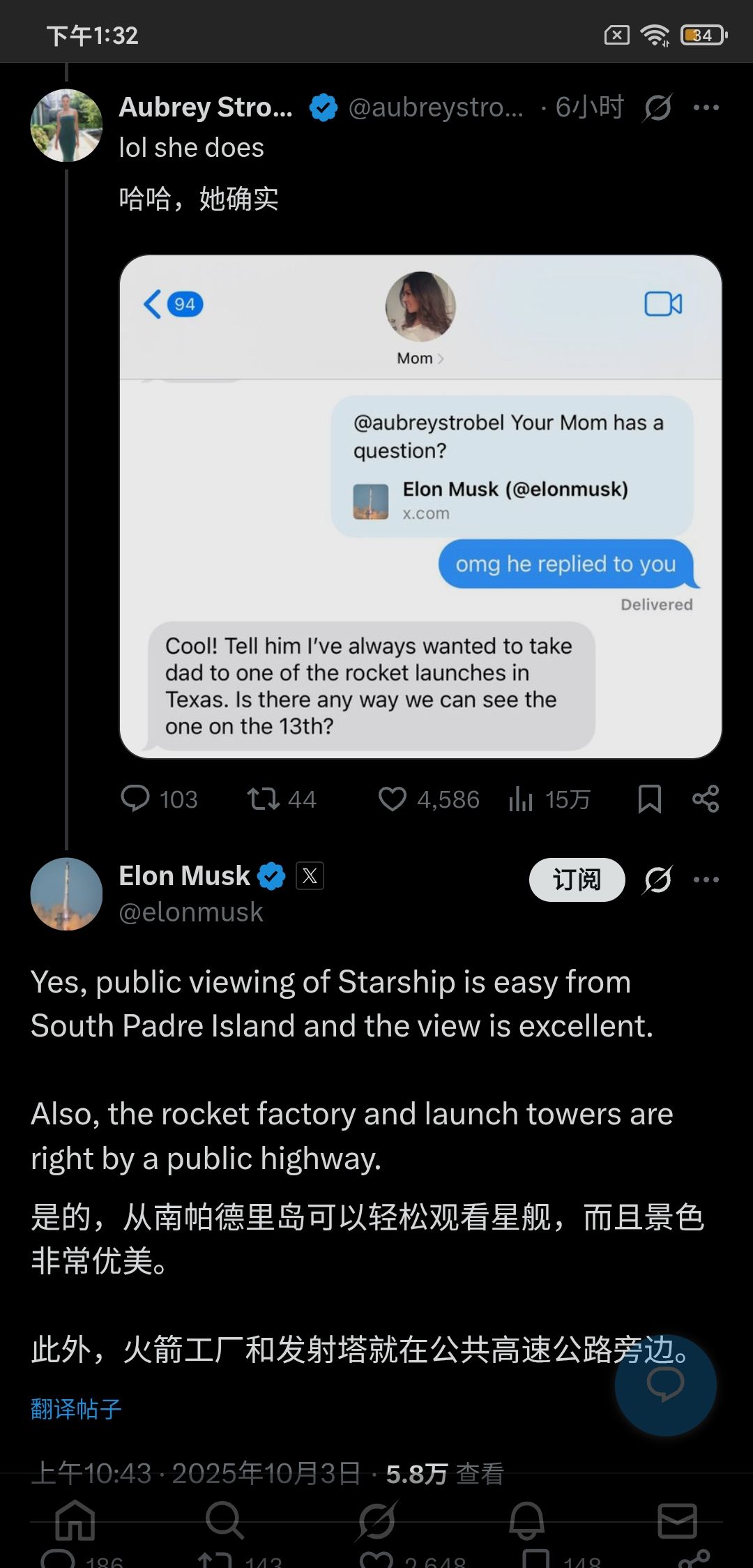Repost Aubrey Strobel's reply

point(264,799)
